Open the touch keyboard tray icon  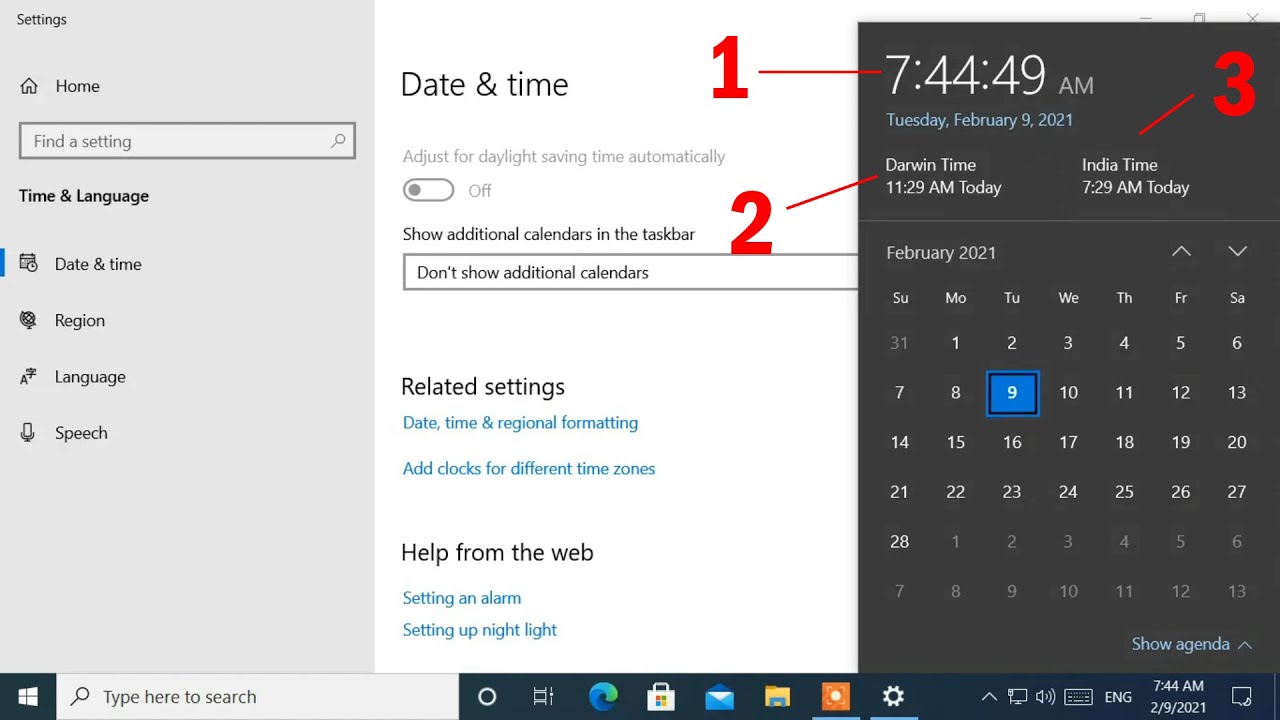[1078, 697]
